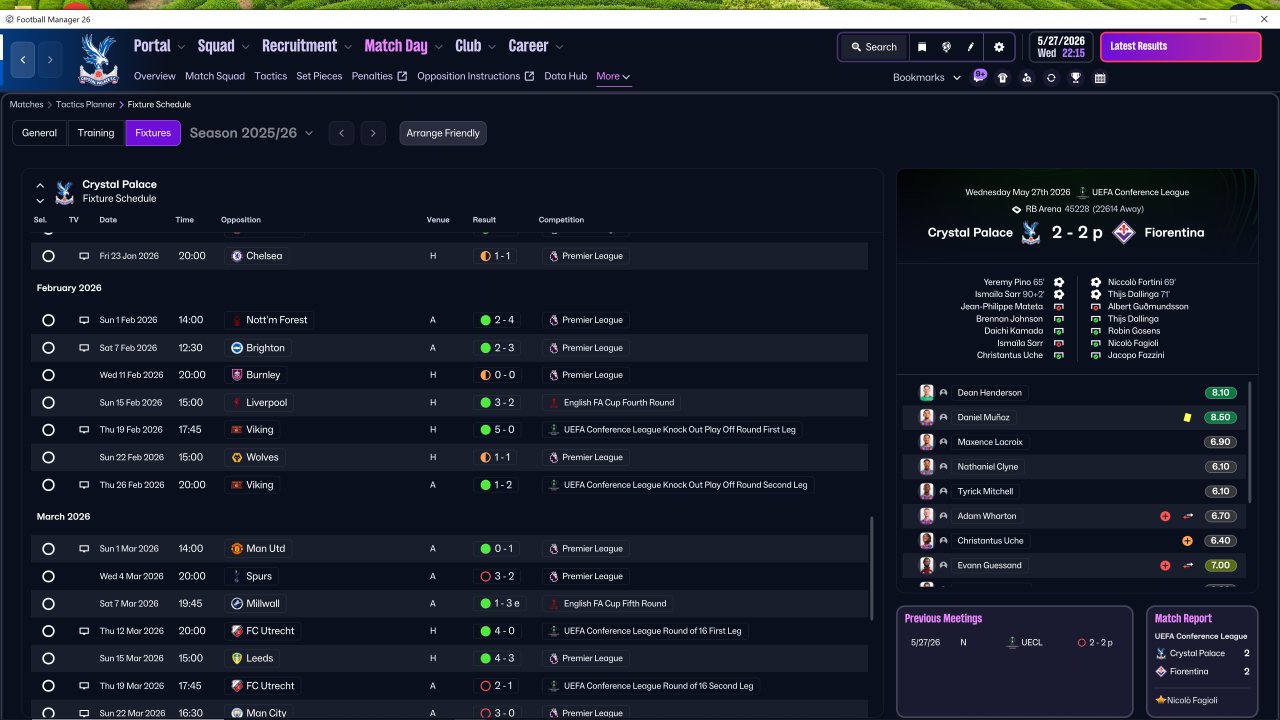Viewport: 1280px width, 720px height.
Task: Click the date and time display
Action: pyautogui.click(x=1061, y=47)
